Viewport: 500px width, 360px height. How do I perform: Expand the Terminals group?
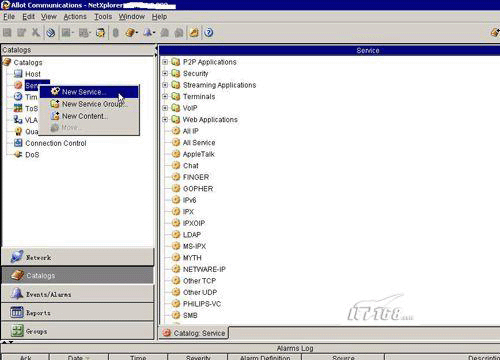165,96
